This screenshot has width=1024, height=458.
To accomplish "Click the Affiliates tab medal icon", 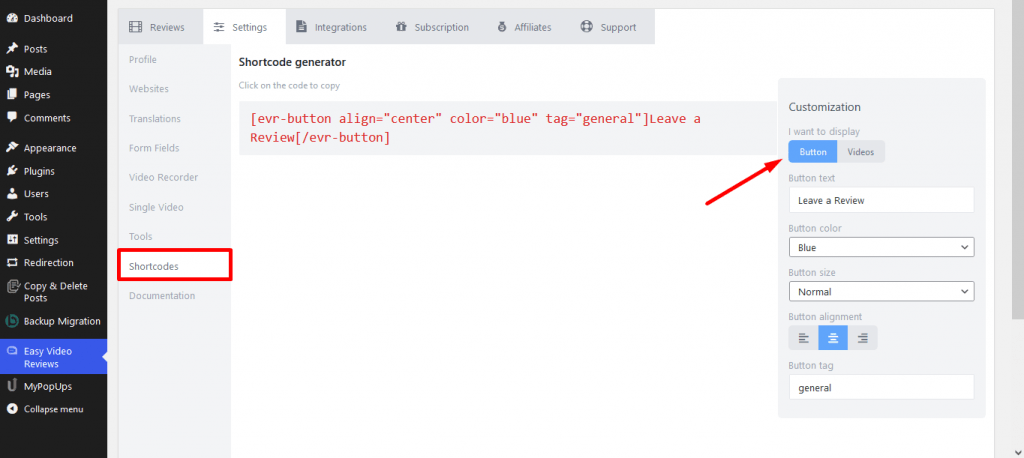I will [502, 27].
